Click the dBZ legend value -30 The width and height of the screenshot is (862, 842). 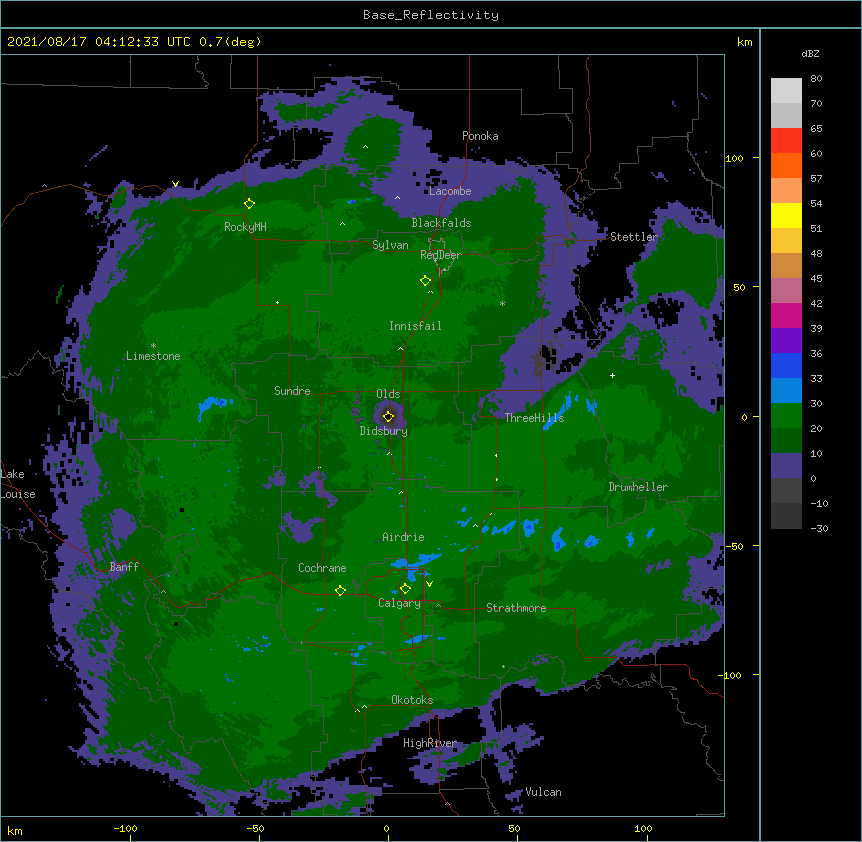coord(819,529)
